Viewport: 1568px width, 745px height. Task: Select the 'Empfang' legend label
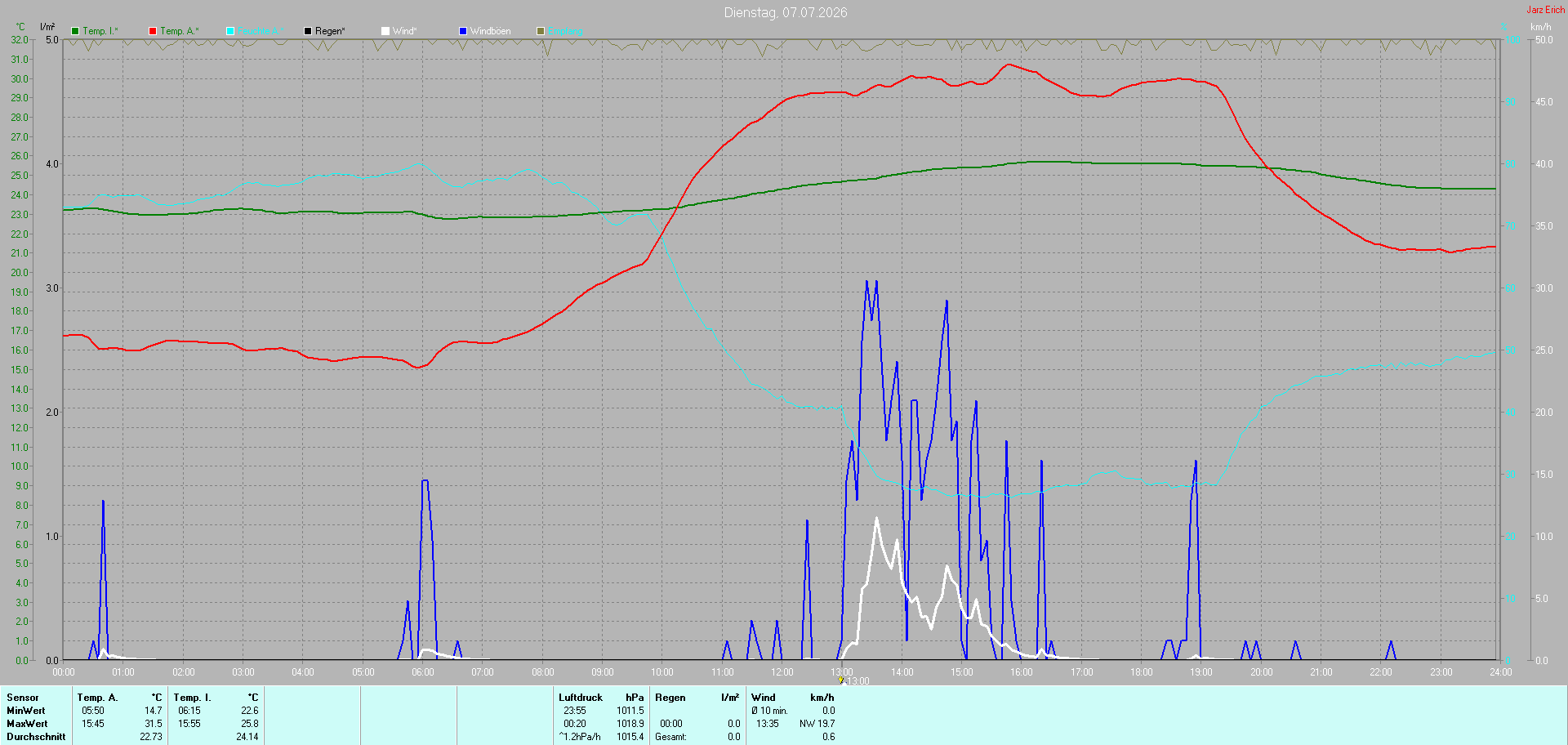(566, 31)
